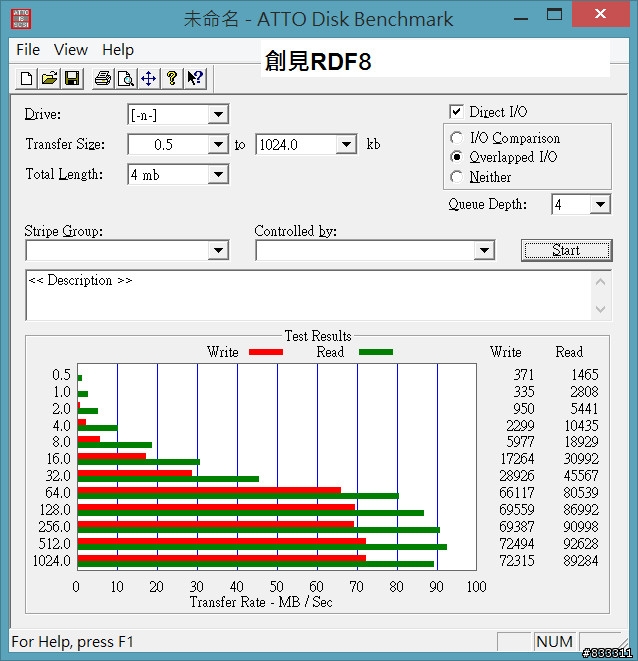This screenshot has width=638, height=661.
Task: Click the Description scrollbar up arrow
Action: [601, 282]
